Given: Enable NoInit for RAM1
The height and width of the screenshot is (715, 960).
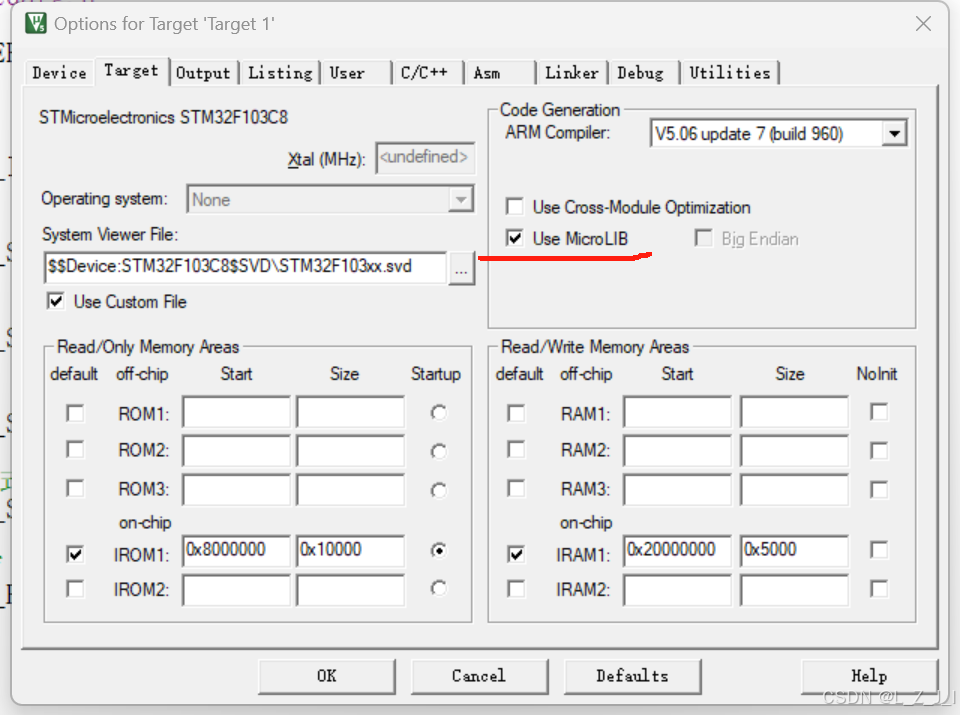Looking at the screenshot, I should (x=879, y=412).
